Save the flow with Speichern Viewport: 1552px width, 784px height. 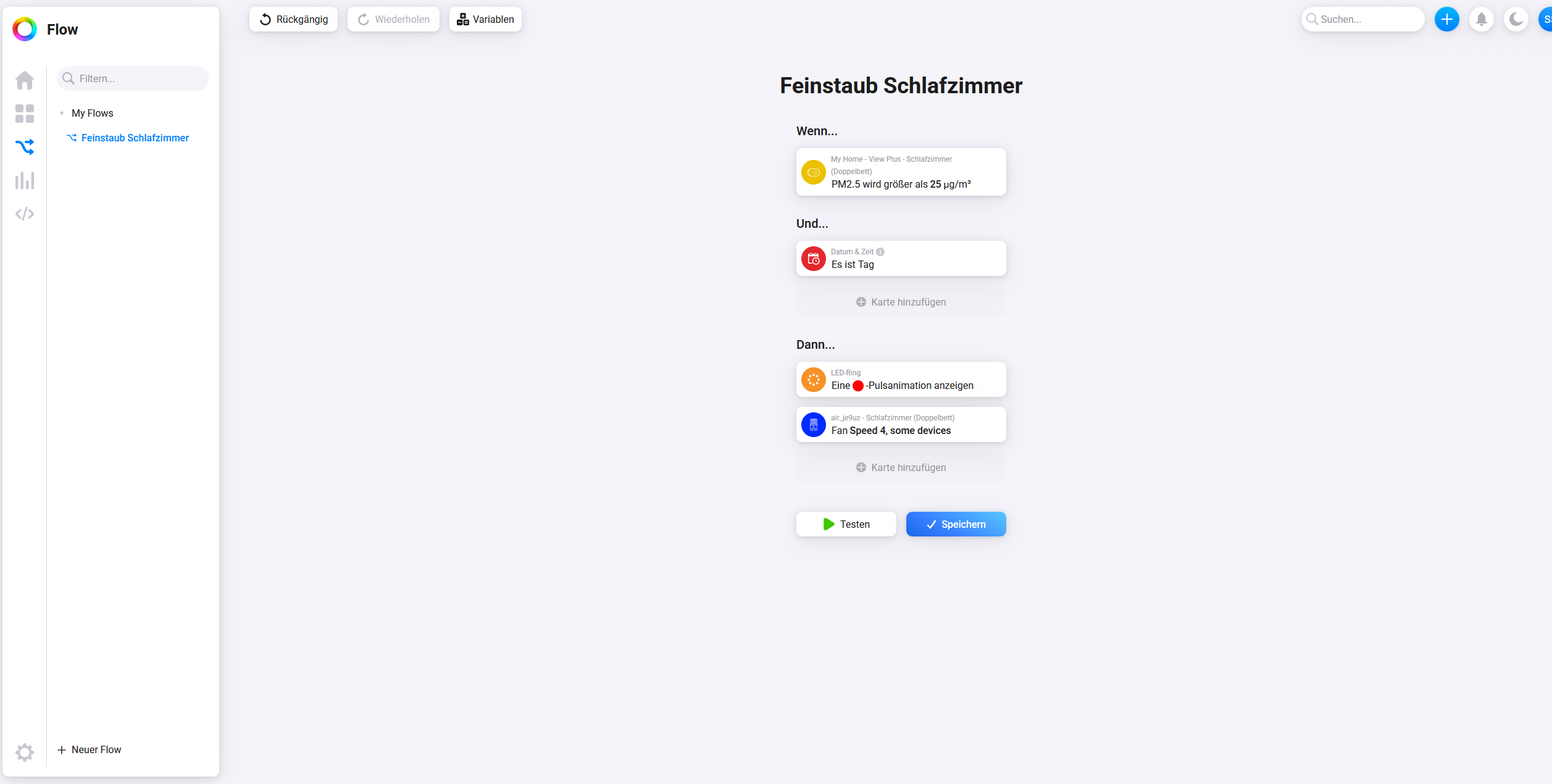(x=956, y=524)
